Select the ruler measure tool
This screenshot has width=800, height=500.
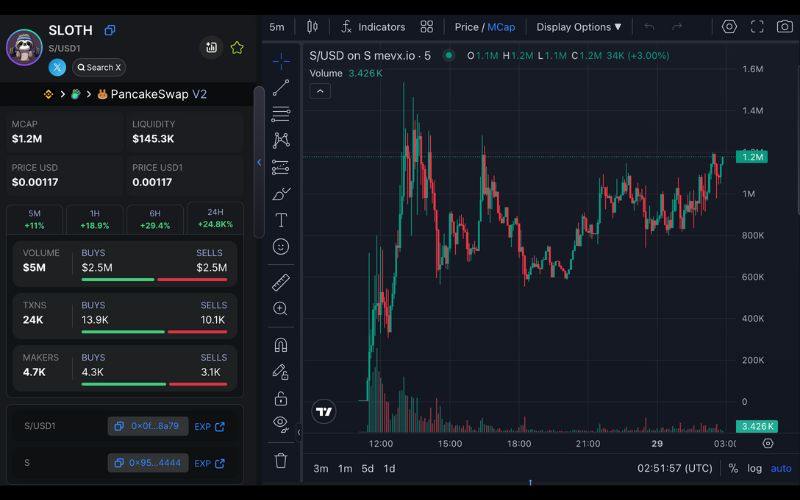(281, 282)
